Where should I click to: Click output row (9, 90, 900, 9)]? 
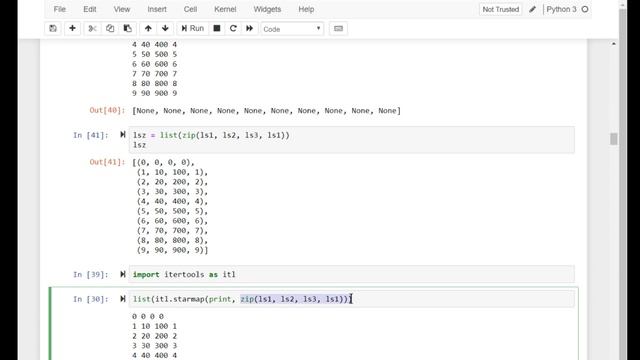(172, 250)
